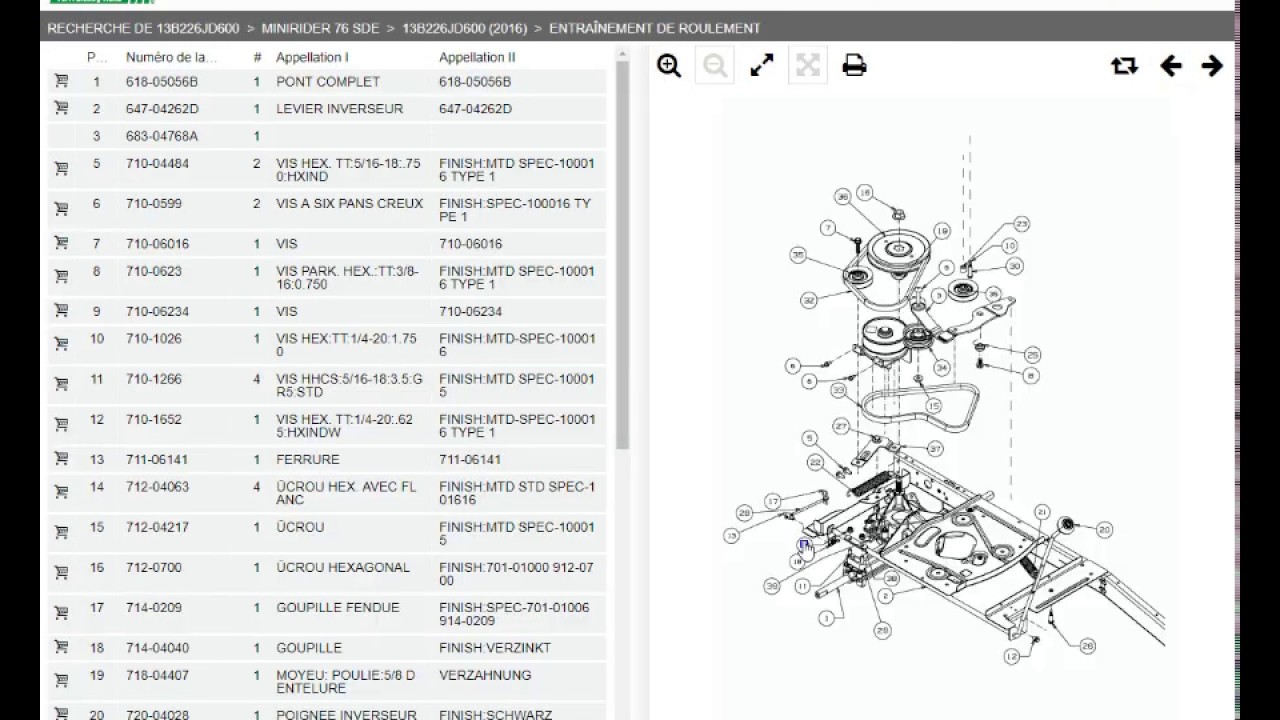Screen dimensions: 1280x720
Task: Add part 710-1026 to cart
Action: (61, 344)
